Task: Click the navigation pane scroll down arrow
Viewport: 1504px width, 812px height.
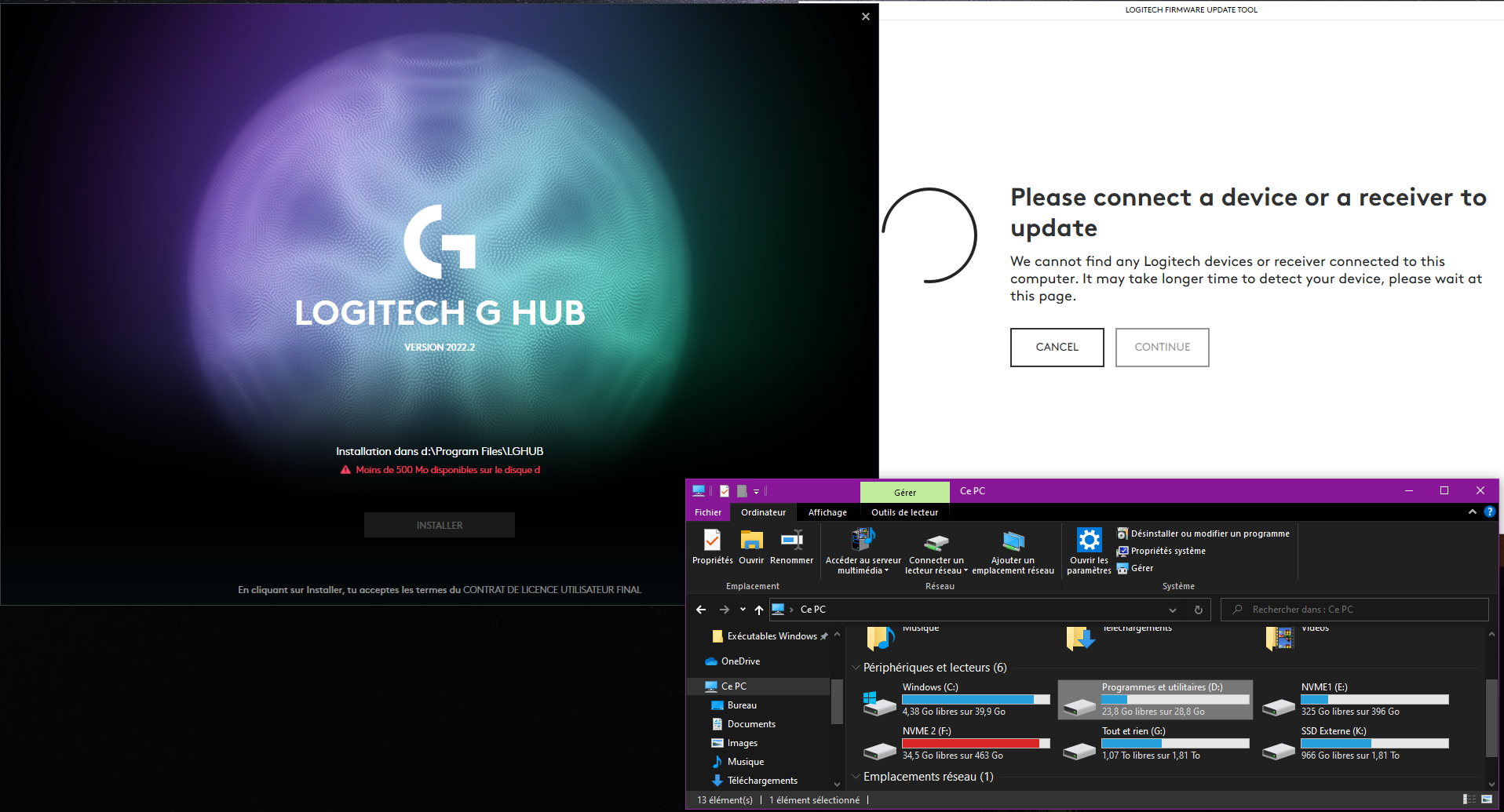Action: click(837, 783)
